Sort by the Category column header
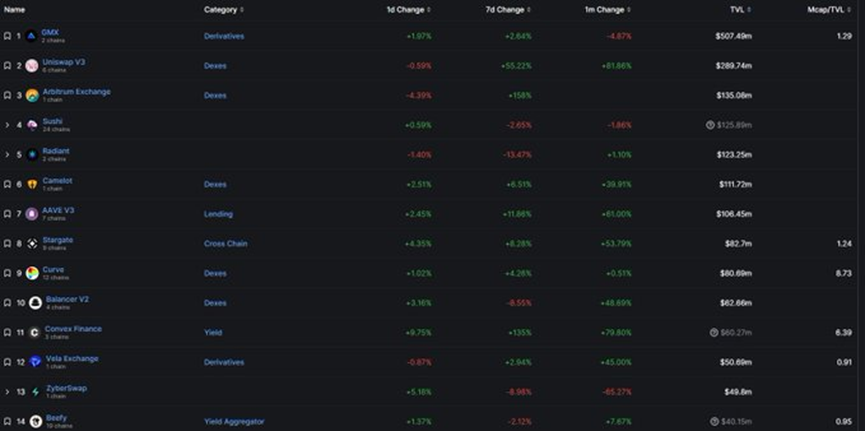This screenshot has height=431, width=865. coord(223,9)
